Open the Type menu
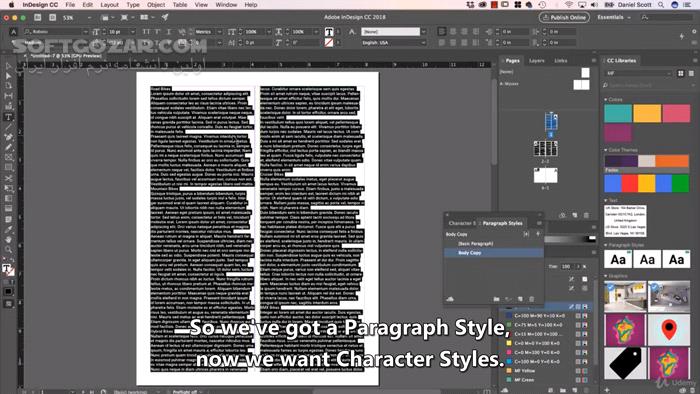Viewport: 700px width, 394px height. point(133,5)
